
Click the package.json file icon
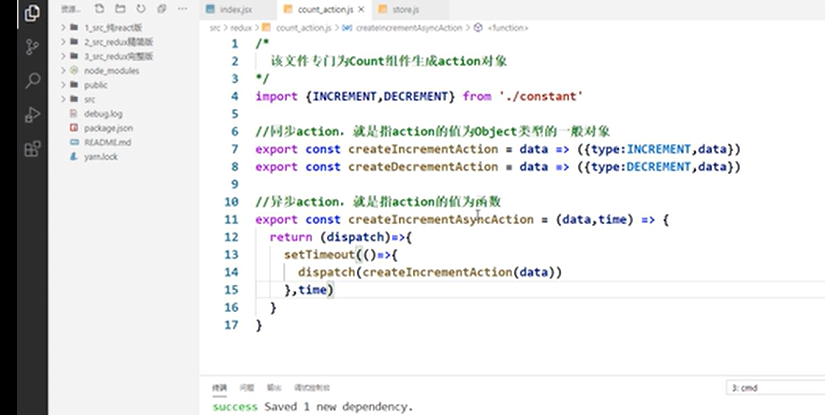click(74, 128)
